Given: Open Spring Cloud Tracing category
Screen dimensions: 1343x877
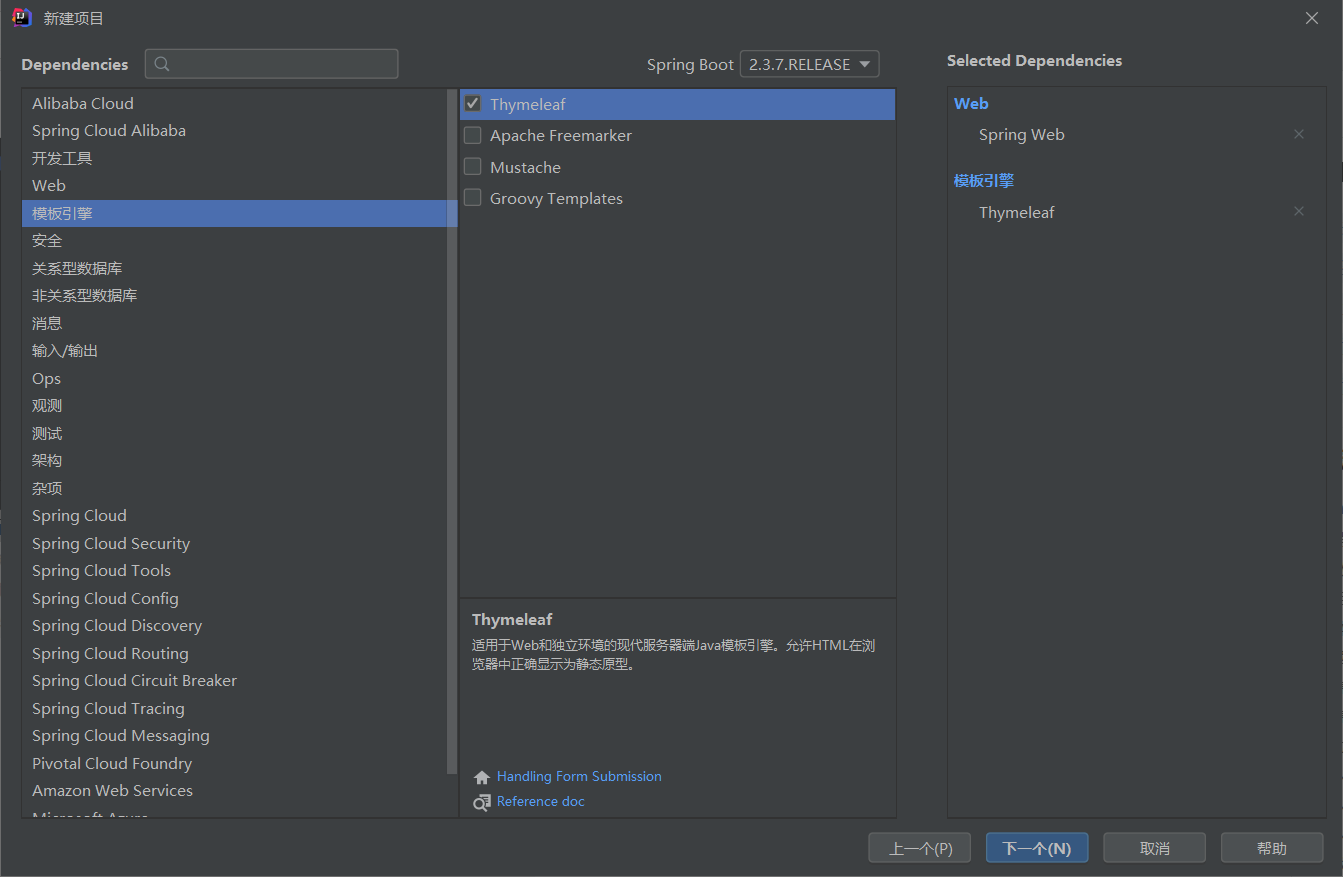Looking at the screenshot, I should click(x=234, y=708).
